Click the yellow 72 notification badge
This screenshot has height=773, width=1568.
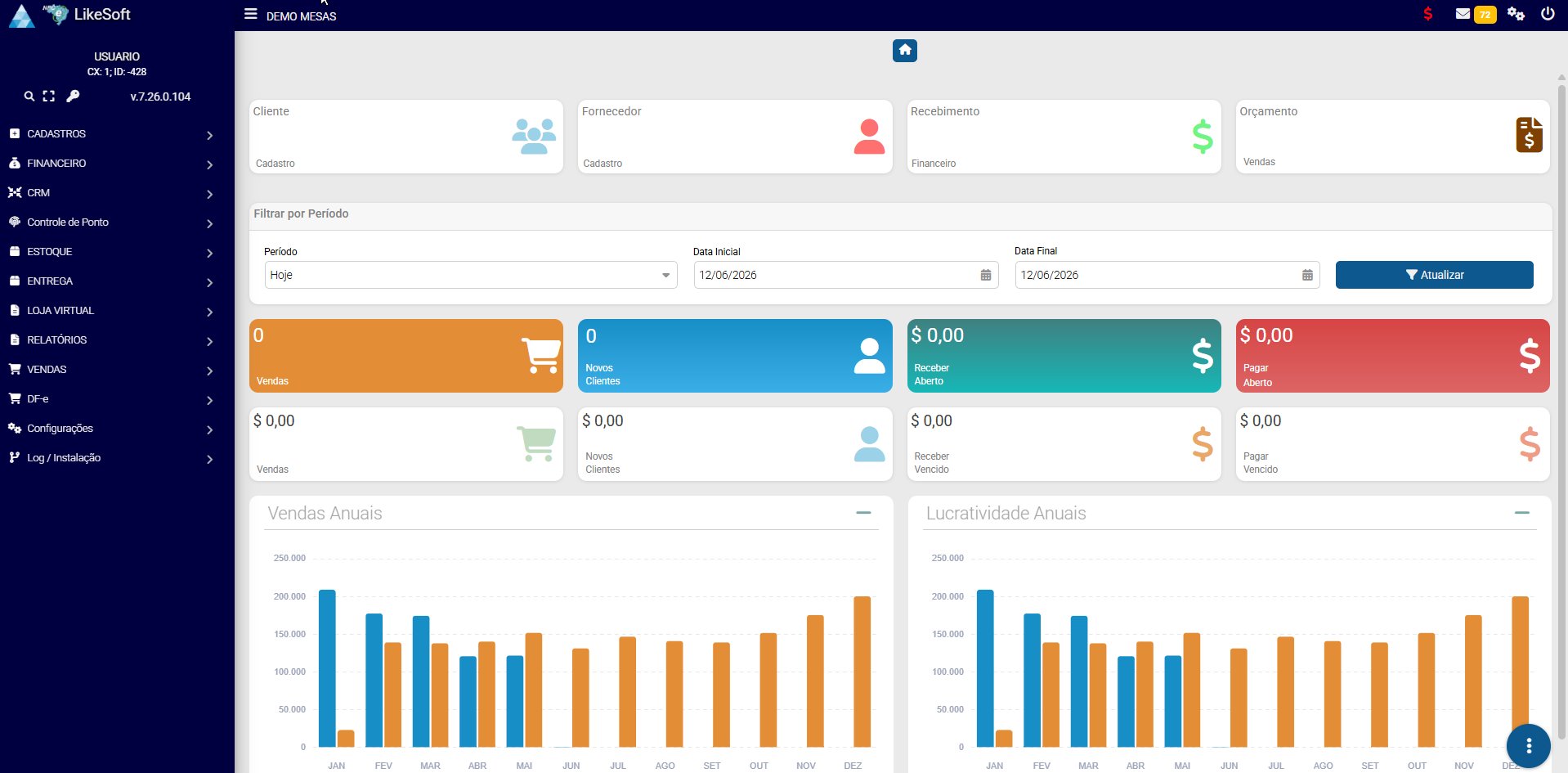(1485, 15)
